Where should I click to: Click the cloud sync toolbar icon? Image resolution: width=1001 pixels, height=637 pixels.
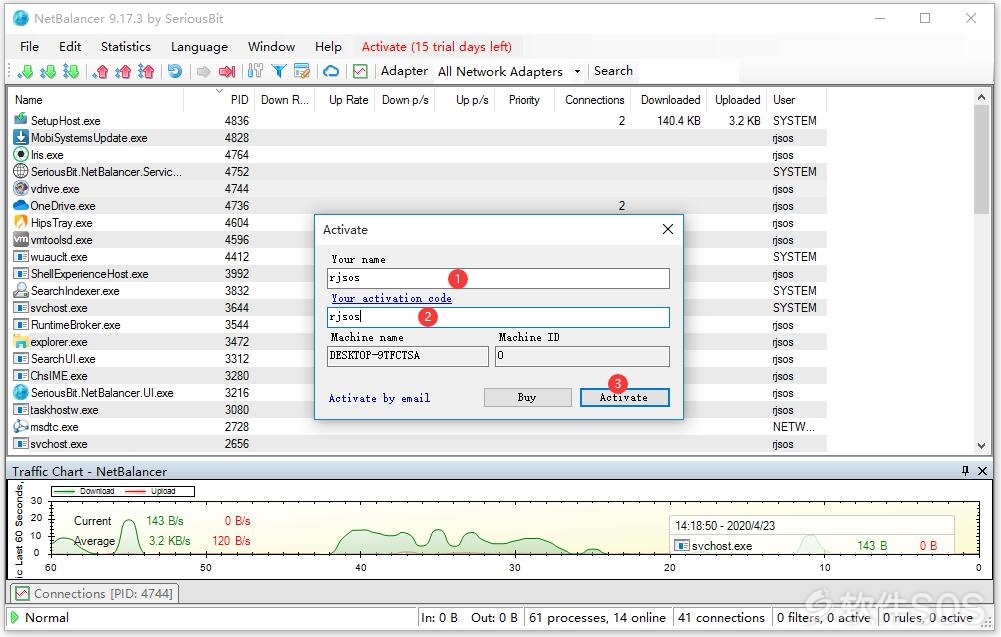[x=331, y=71]
